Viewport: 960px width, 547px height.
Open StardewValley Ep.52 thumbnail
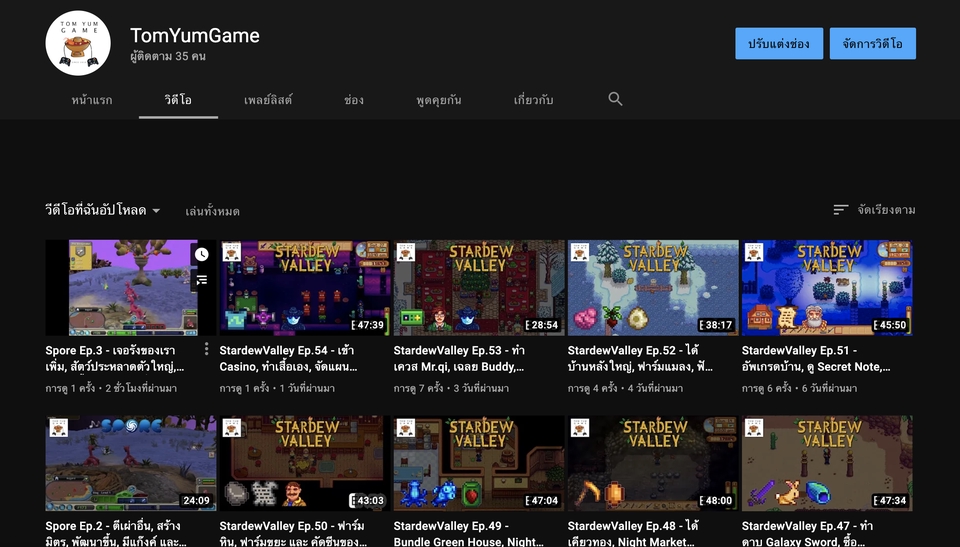click(x=653, y=288)
